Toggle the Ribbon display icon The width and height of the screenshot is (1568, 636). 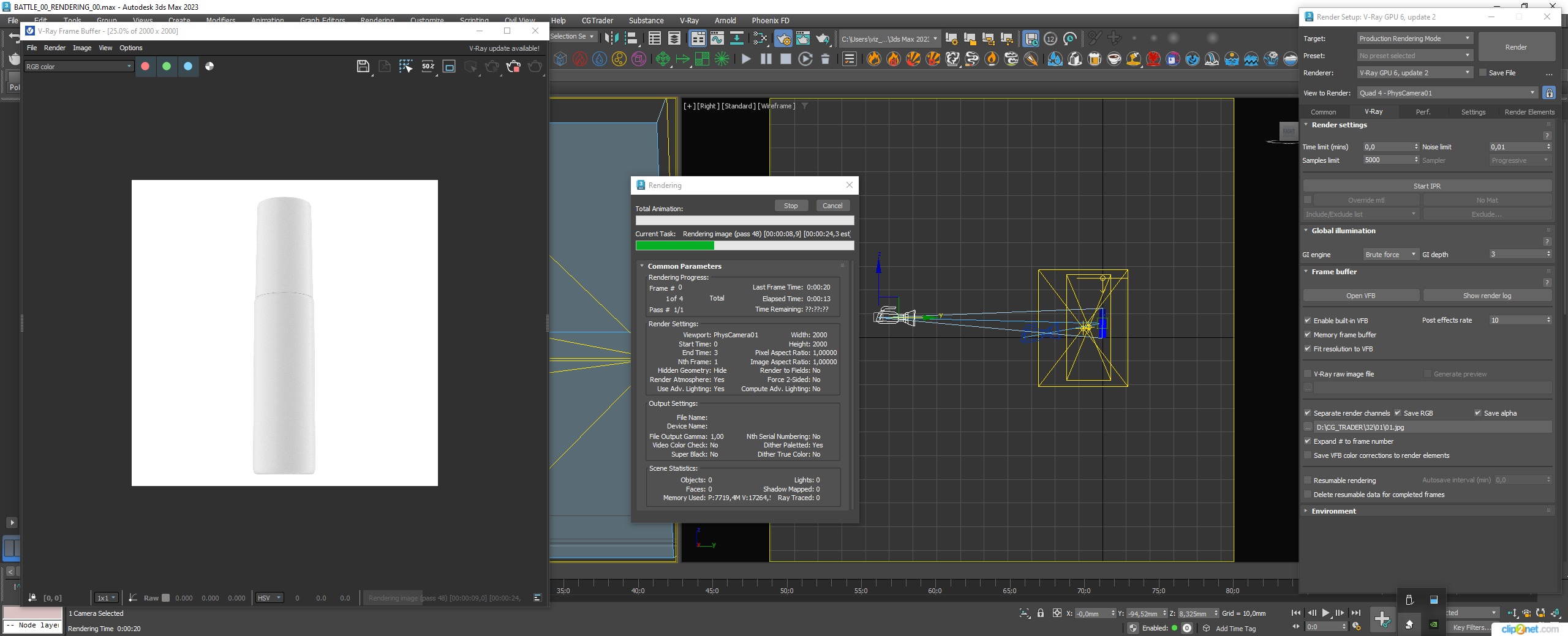click(x=698, y=39)
